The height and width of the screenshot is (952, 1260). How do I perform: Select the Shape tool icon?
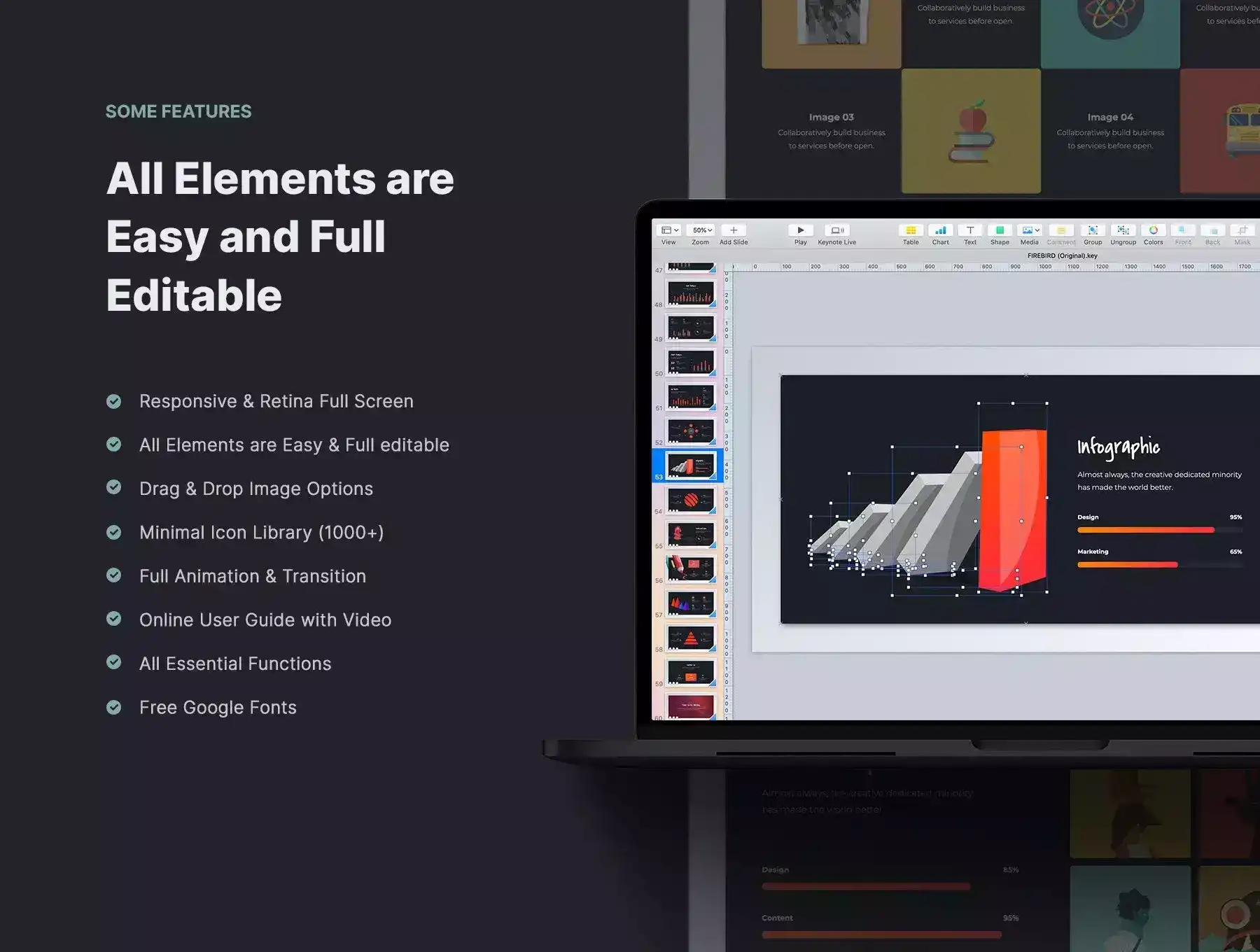click(x=1000, y=230)
